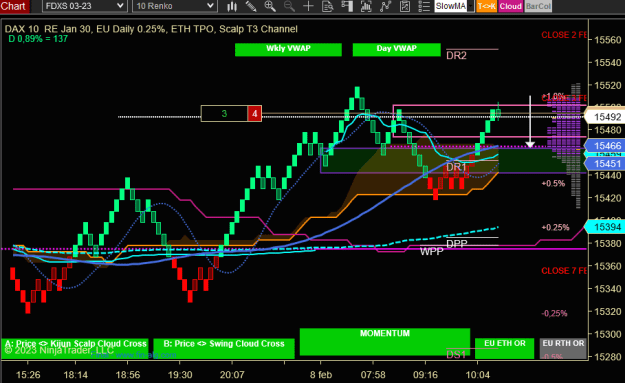Click the WPP pivot label
The width and height of the screenshot is (625, 383).
coord(432,251)
